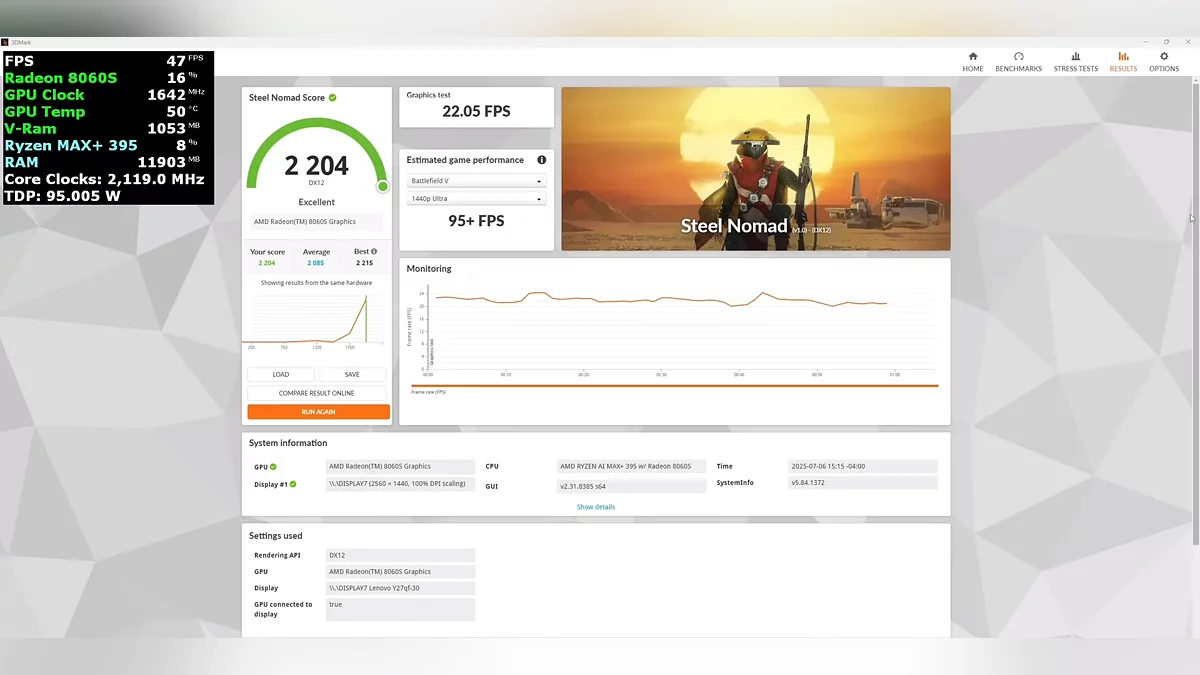Click the info icon beside Best score
Image resolution: width=1200 pixels, height=675 pixels.
point(374,252)
